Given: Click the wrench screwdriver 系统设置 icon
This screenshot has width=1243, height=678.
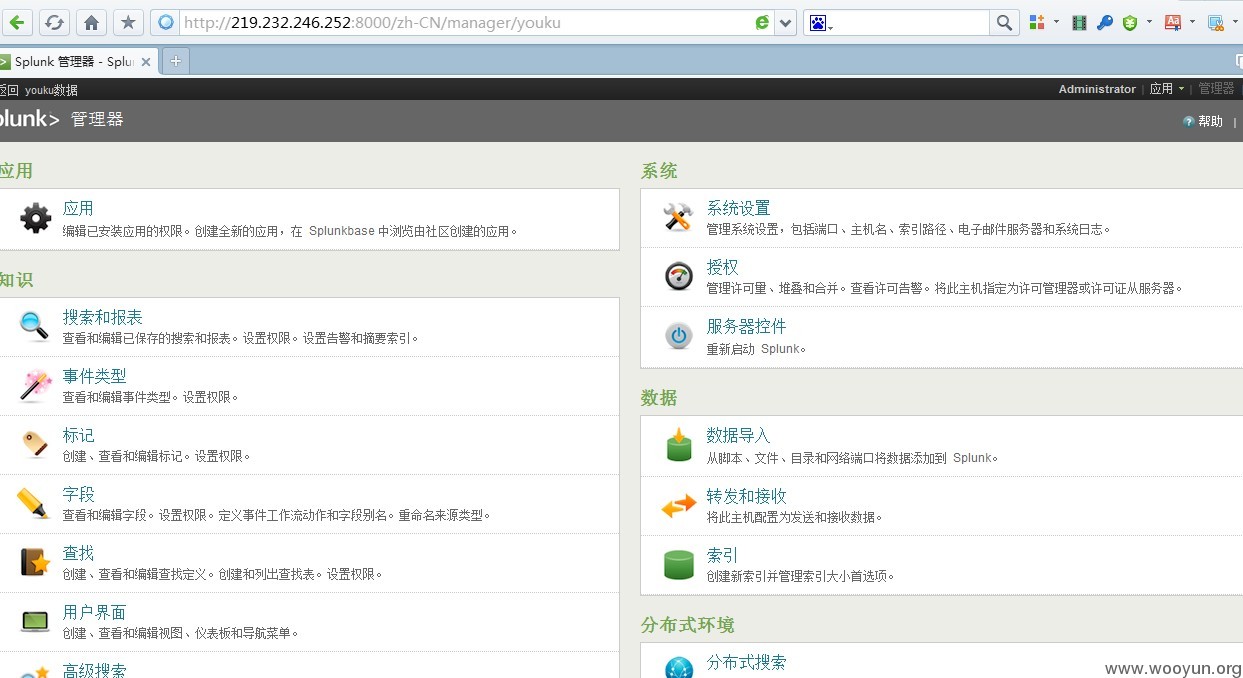Looking at the screenshot, I should [x=679, y=218].
